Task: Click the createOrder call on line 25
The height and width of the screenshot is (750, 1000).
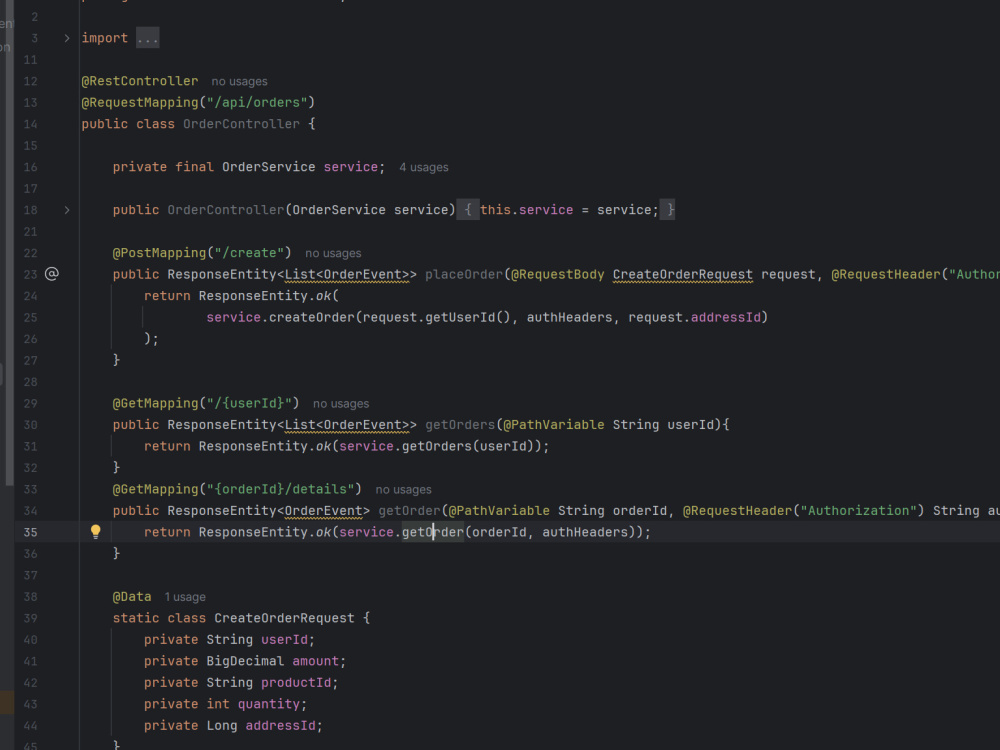Action: click(311, 317)
